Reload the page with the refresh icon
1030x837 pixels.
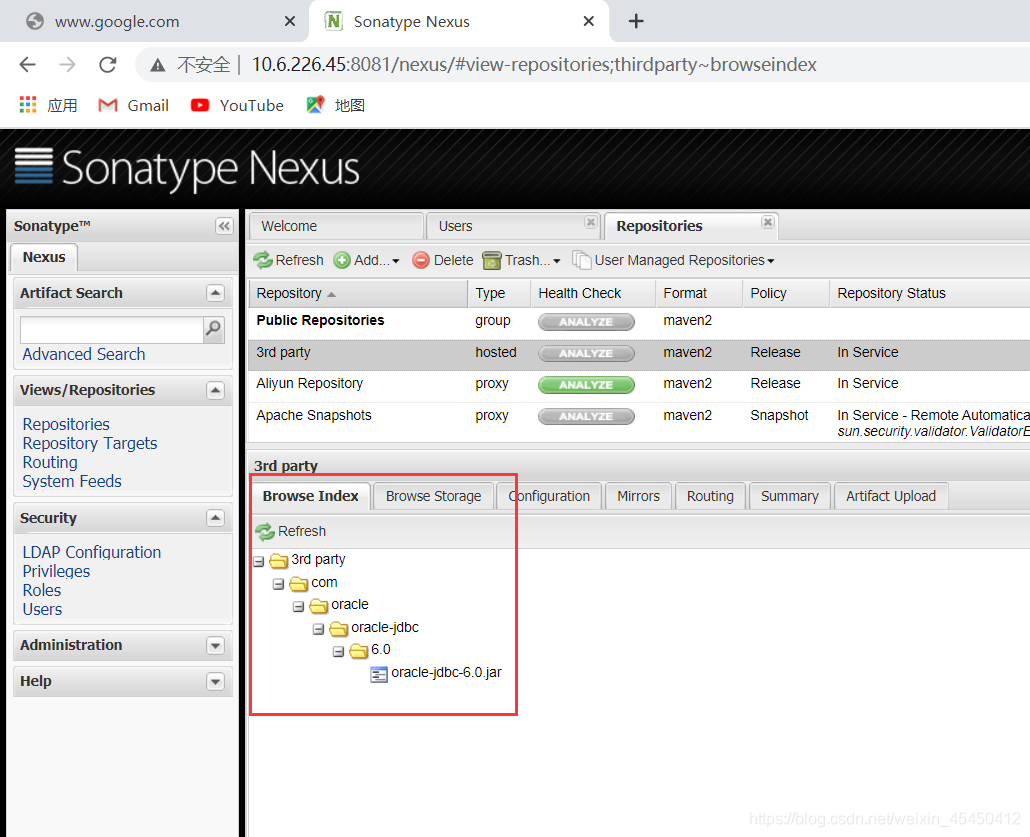click(108, 64)
